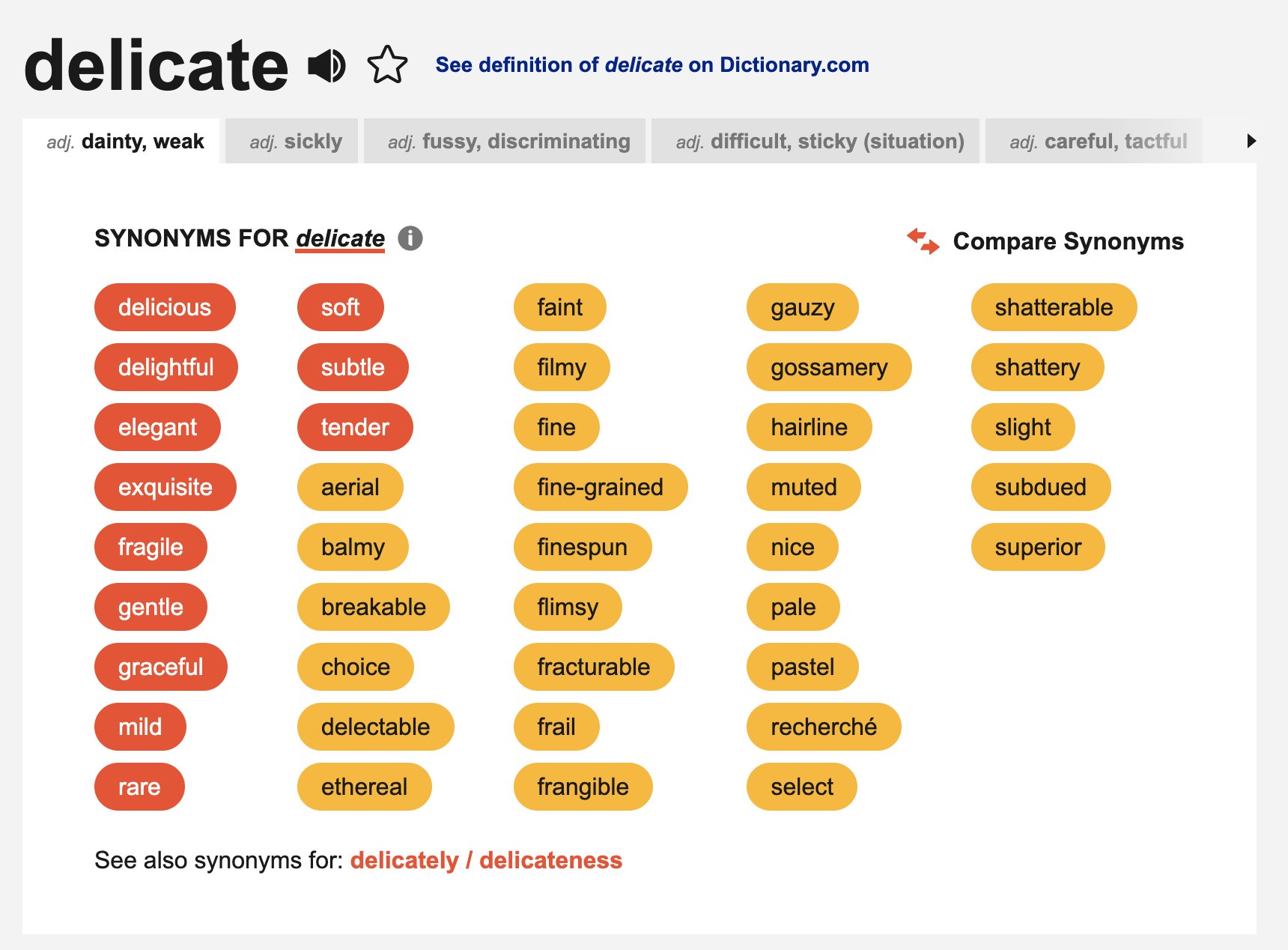Select the 'rare' synonym

(139, 787)
